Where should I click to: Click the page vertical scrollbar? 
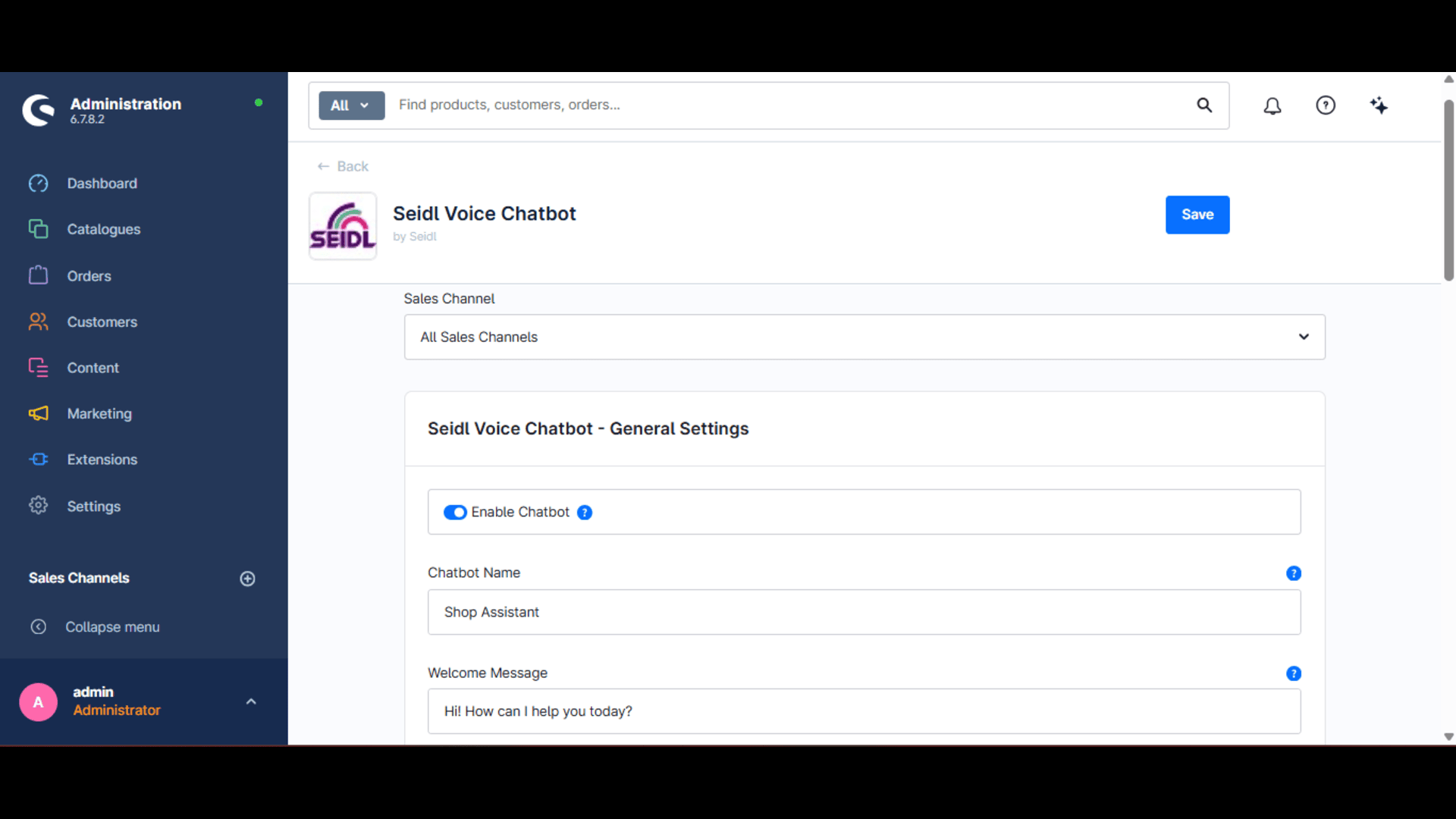pos(1448,190)
